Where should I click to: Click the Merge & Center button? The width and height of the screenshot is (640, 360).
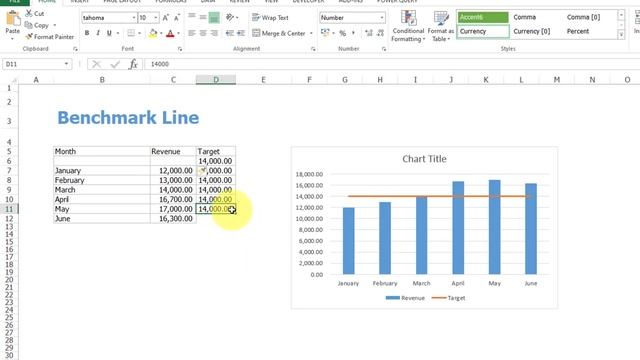click(279, 33)
